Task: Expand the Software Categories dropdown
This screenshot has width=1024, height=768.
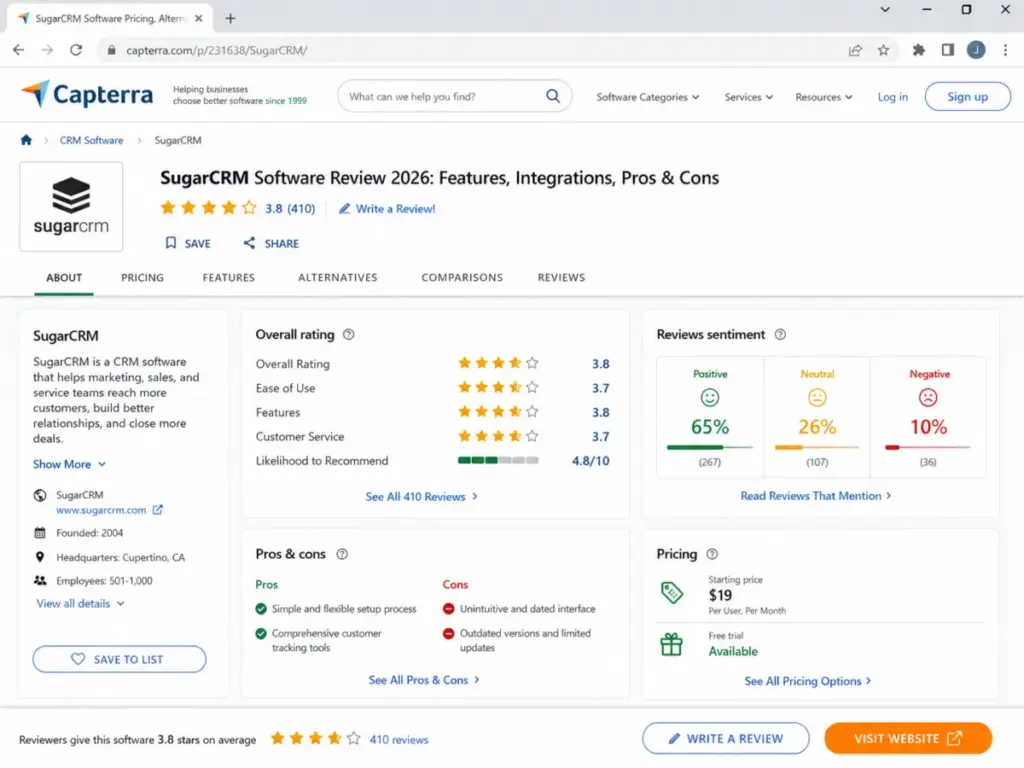Action: point(648,97)
